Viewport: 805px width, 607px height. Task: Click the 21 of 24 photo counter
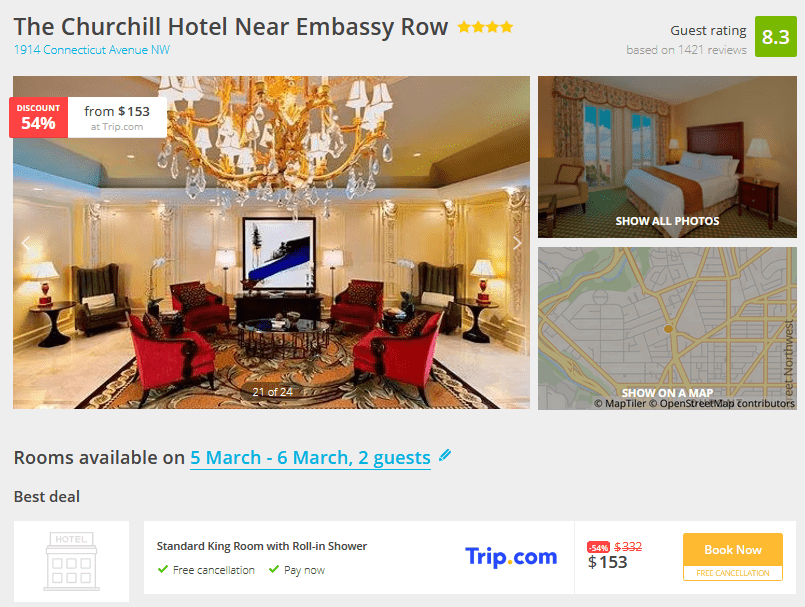coord(272,392)
